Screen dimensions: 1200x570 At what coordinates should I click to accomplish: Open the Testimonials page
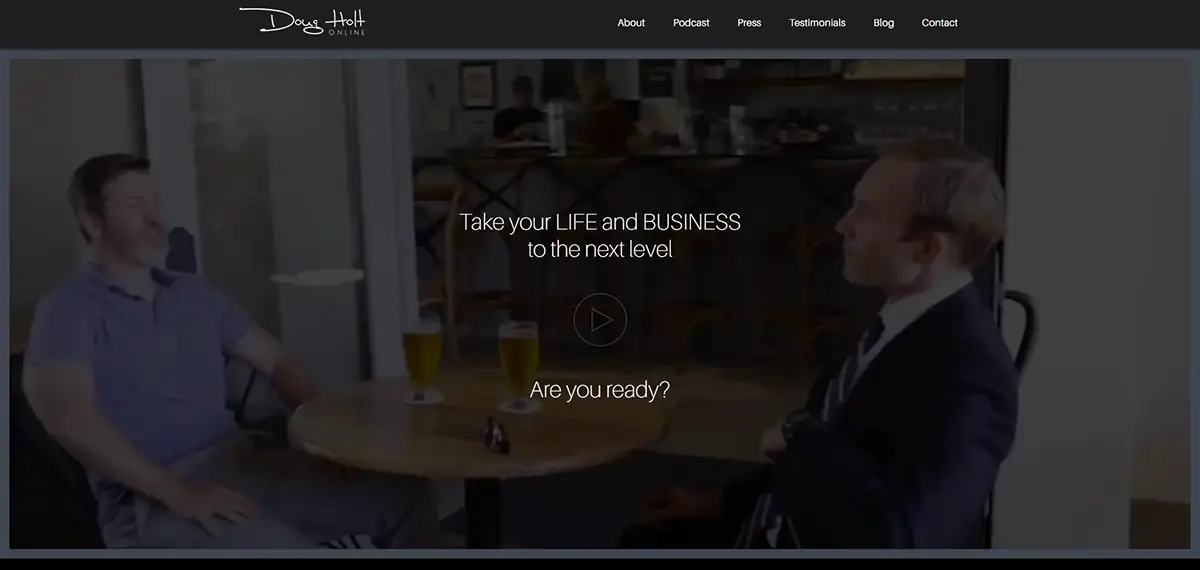click(x=817, y=23)
